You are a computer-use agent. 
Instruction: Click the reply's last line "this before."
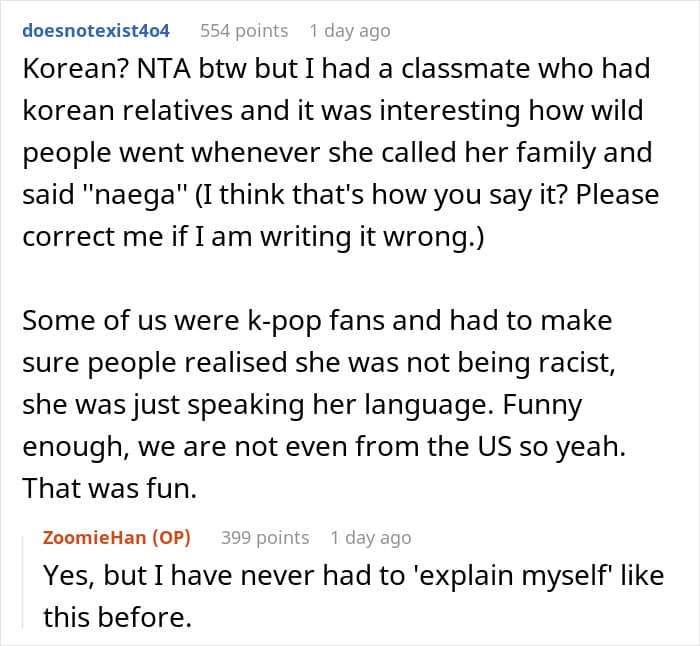click(x=117, y=617)
